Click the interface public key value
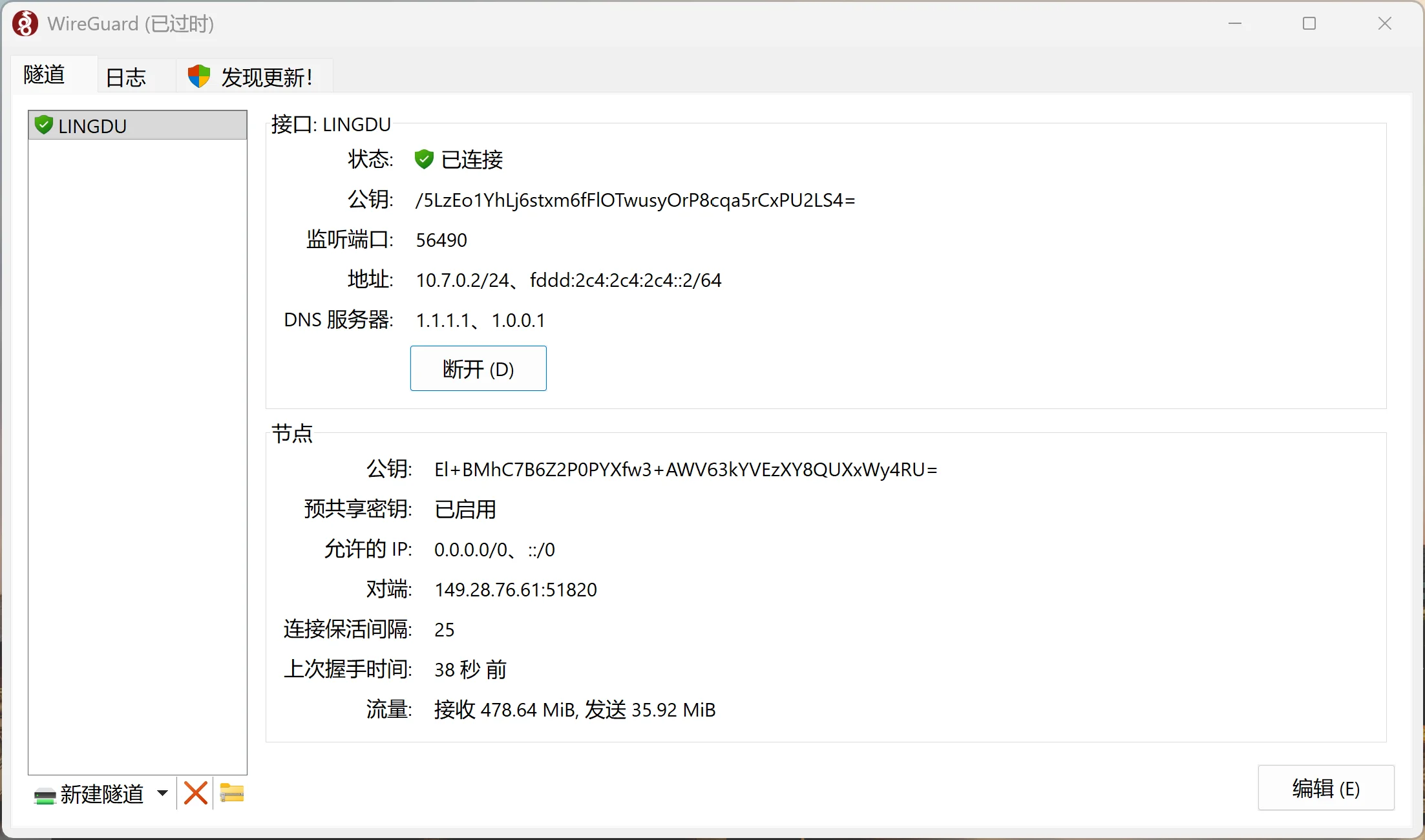 [x=635, y=200]
